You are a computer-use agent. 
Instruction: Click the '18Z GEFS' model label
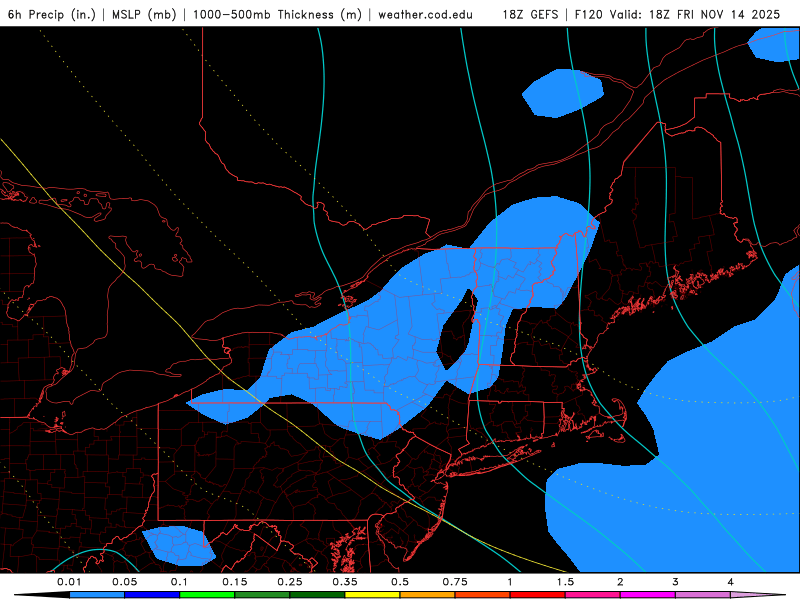pos(530,14)
